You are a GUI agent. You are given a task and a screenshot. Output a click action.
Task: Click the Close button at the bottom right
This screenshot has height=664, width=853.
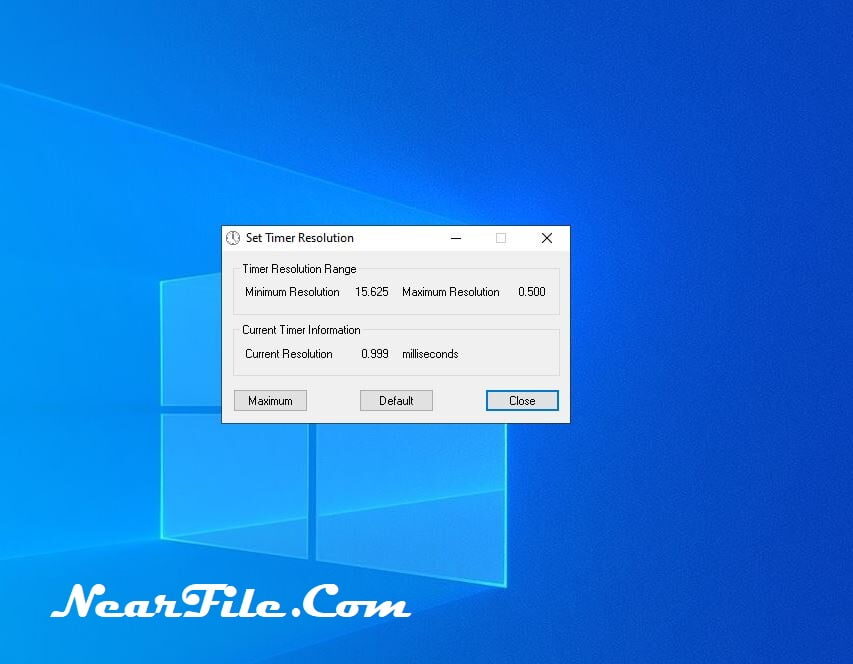[521, 400]
